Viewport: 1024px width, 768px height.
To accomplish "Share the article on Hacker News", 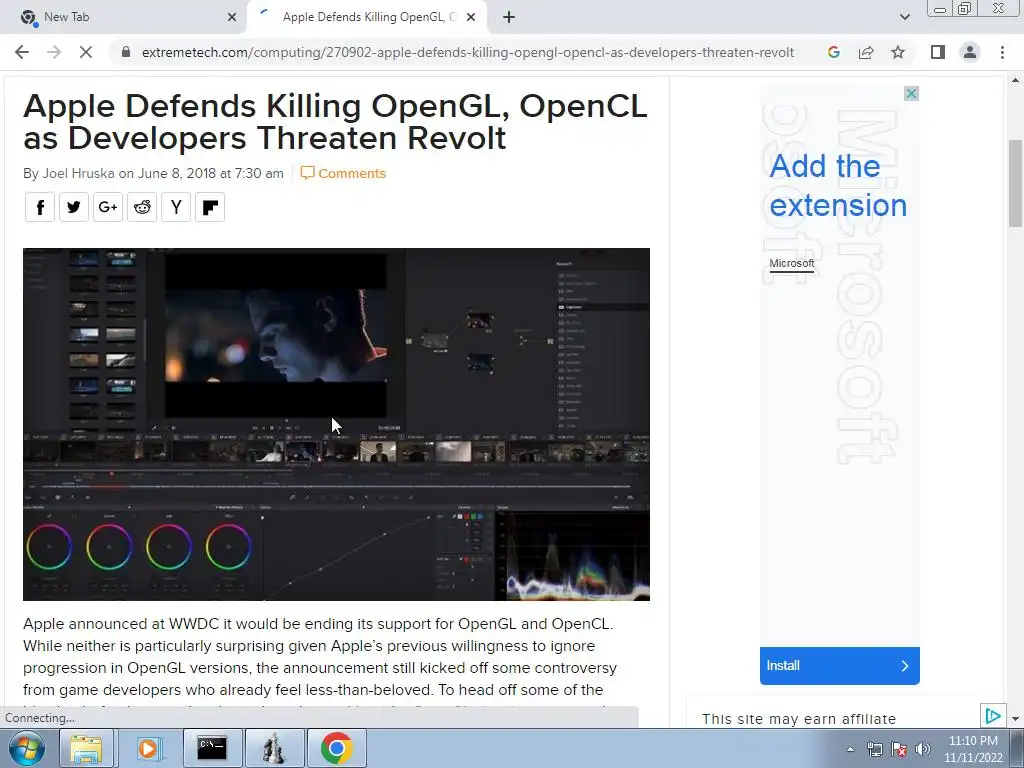I will (176, 208).
